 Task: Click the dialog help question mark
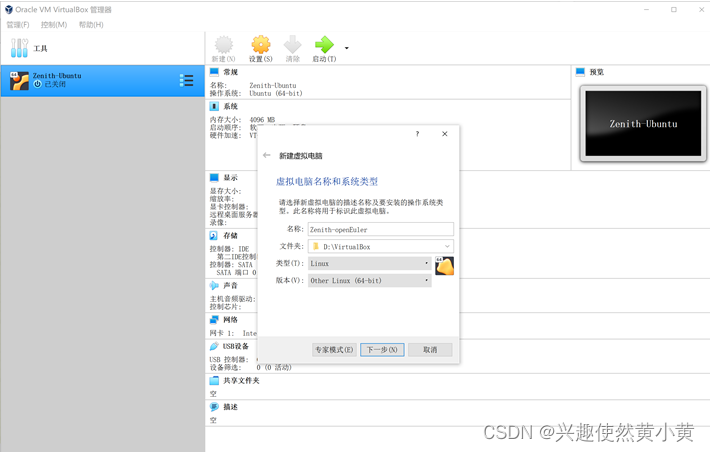click(x=417, y=134)
